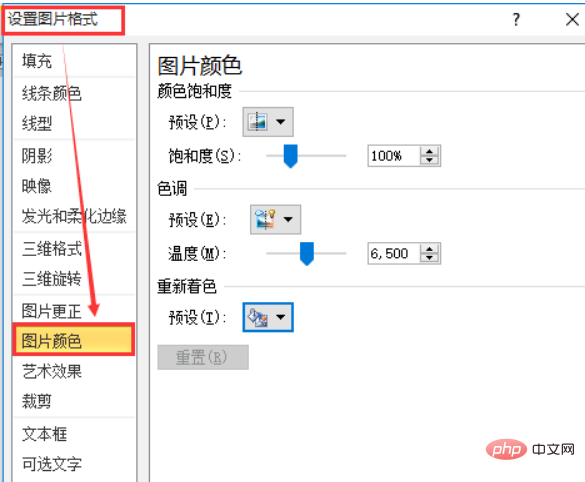Open the color tone preset icon
Viewport: 585px width, 482px height.
[x=265, y=219]
